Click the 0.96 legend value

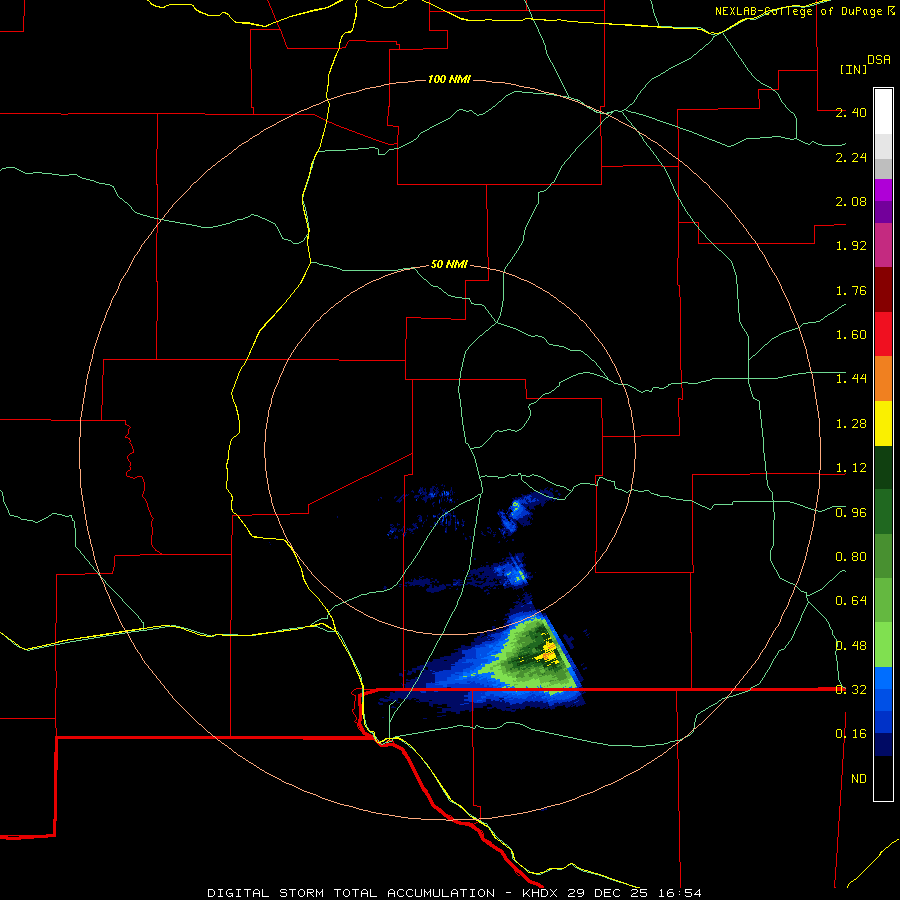point(851,513)
